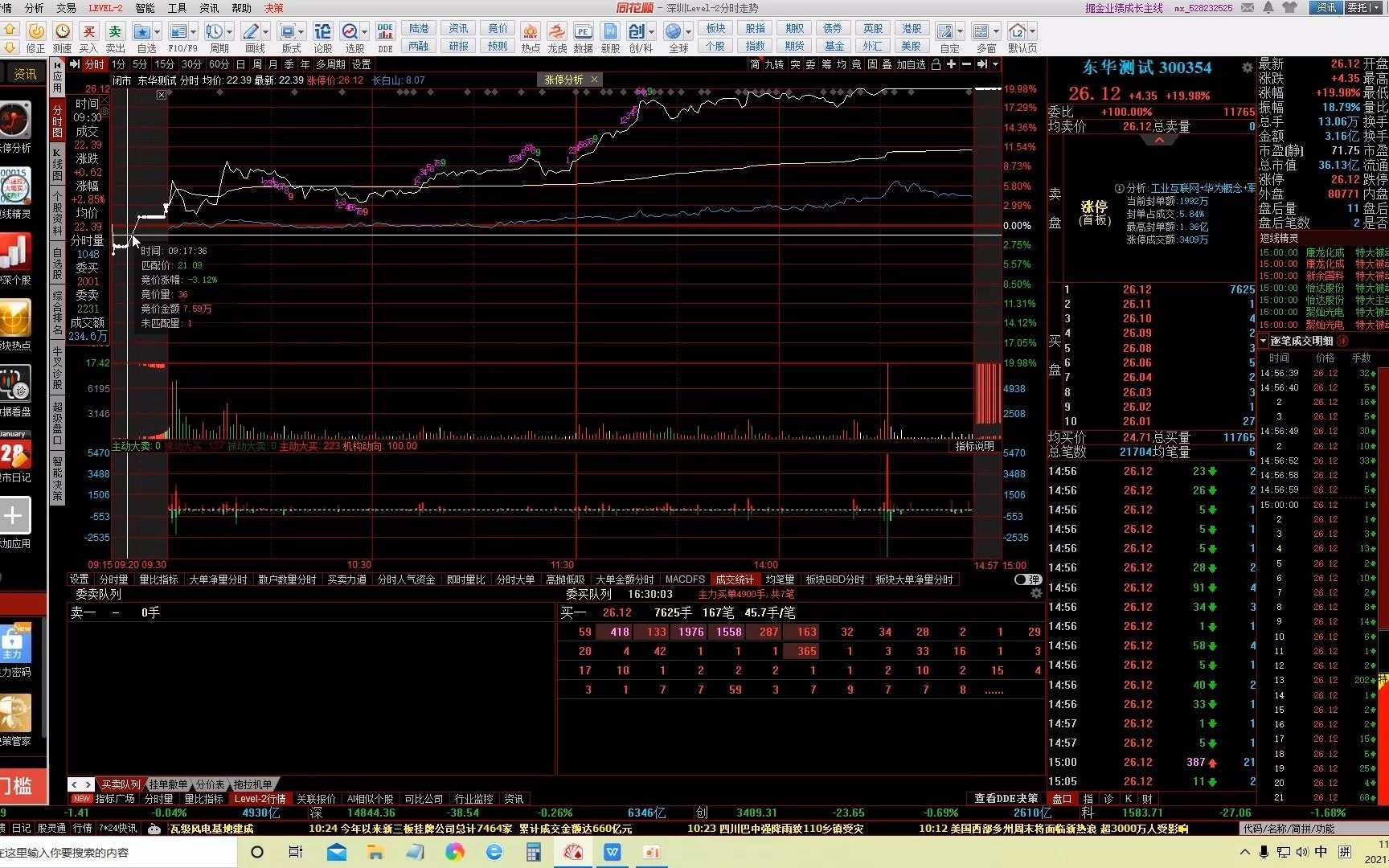The width and height of the screenshot is (1389, 868).
Task: Click the lock icon in chart toolbar
Action: click(x=935, y=64)
